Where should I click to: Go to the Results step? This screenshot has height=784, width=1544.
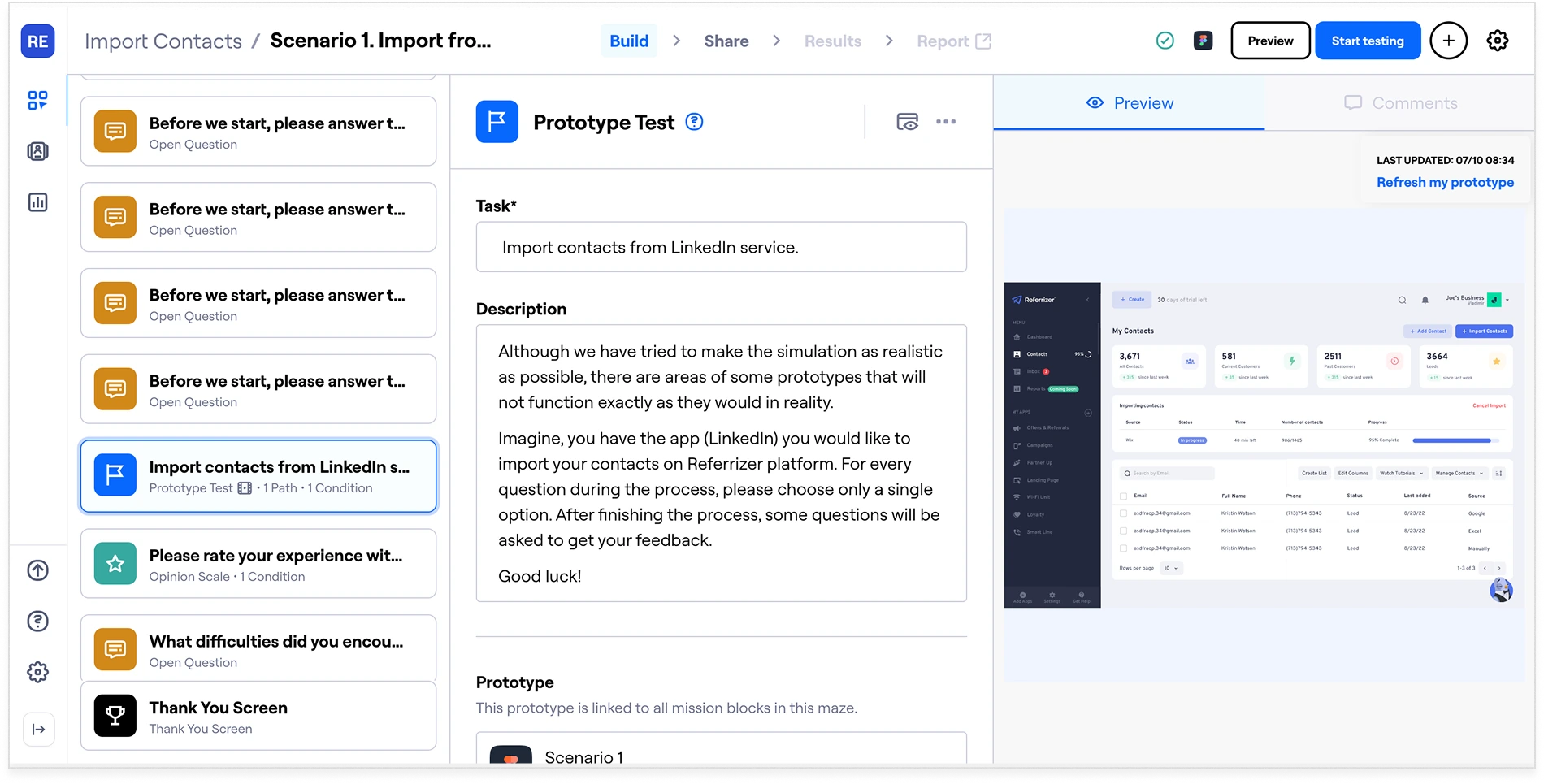[x=832, y=41]
